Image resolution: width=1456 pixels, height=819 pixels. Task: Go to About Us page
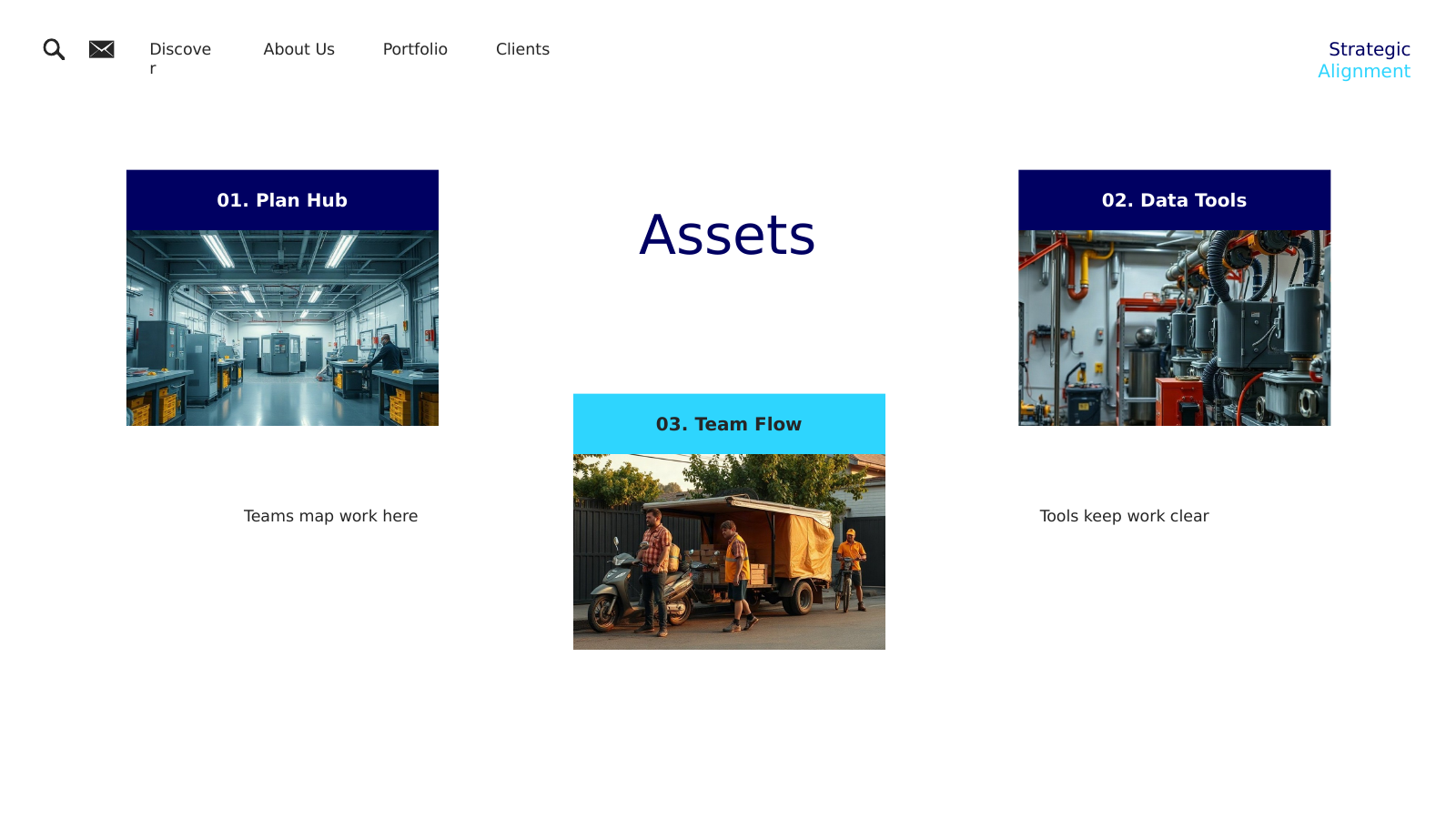pos(298,49)
